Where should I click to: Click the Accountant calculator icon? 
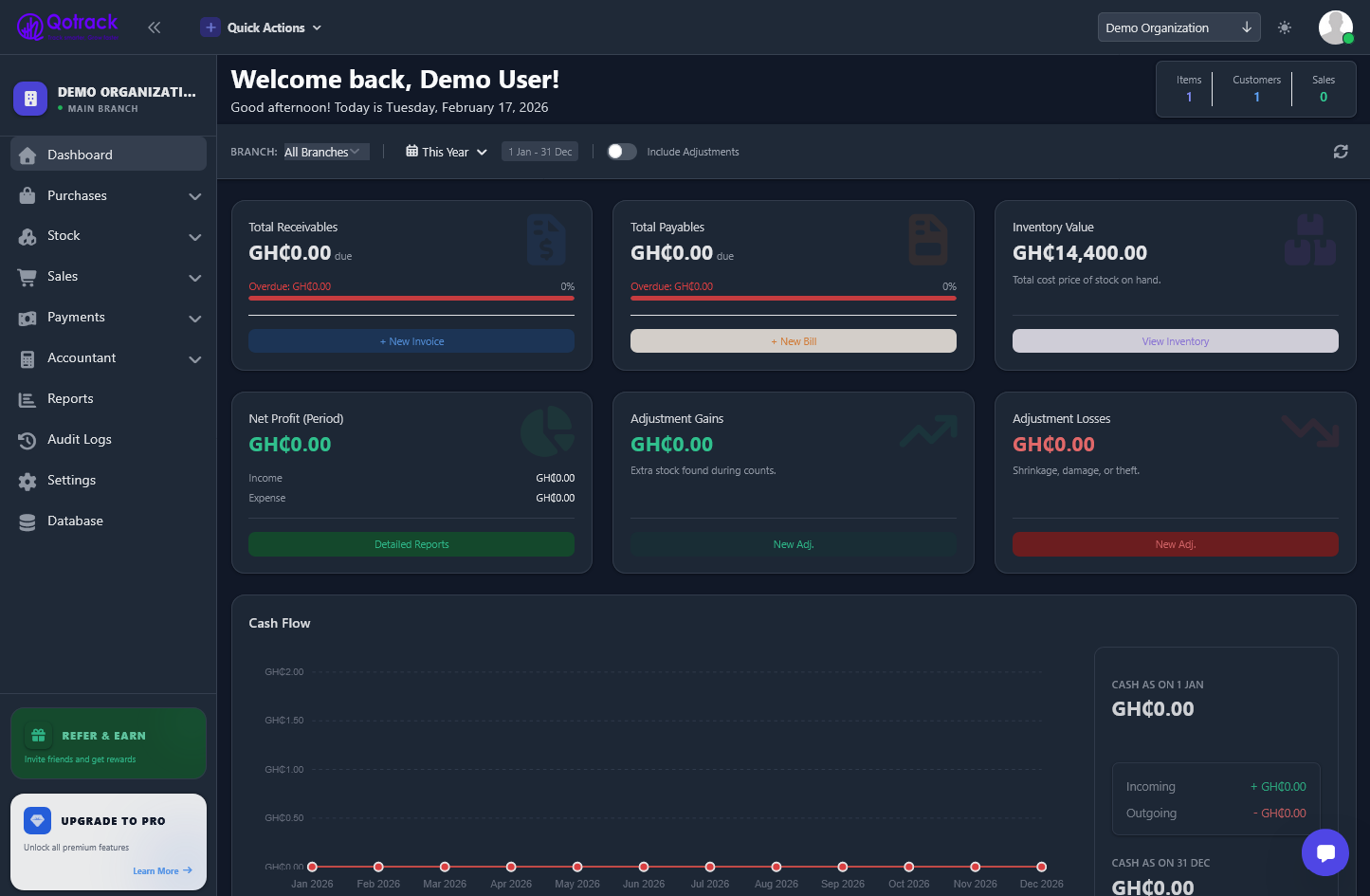[x=27, y=358]
